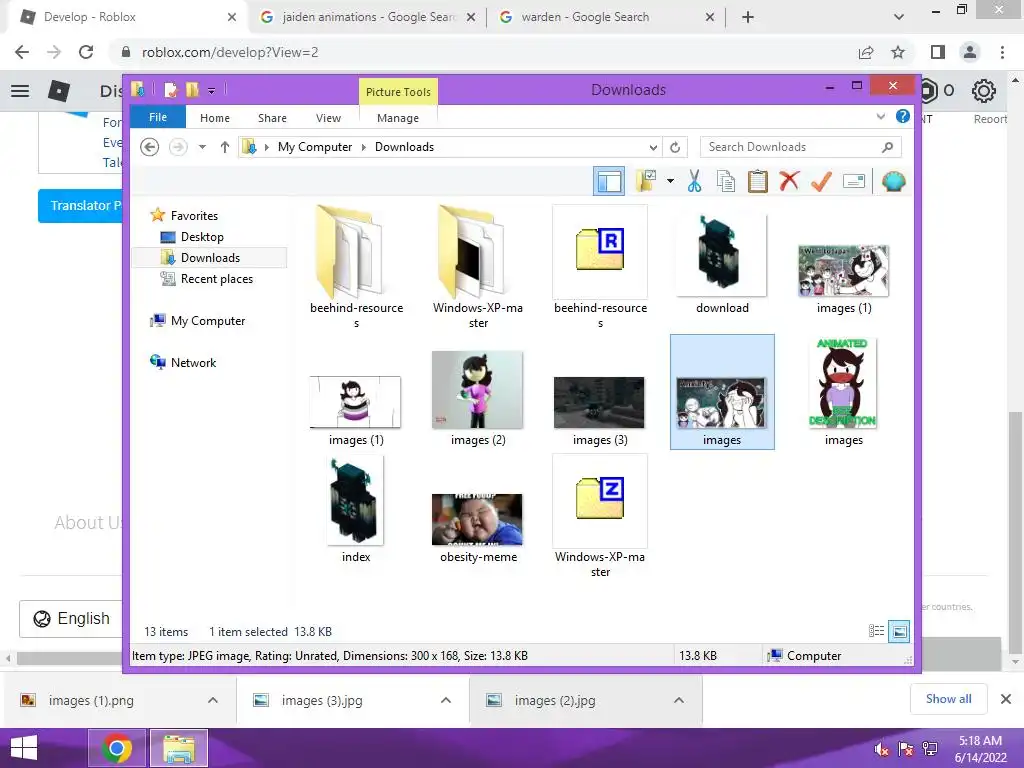Open the File ribbon tab
The image size is (1024, 768).
click(158, 118)
